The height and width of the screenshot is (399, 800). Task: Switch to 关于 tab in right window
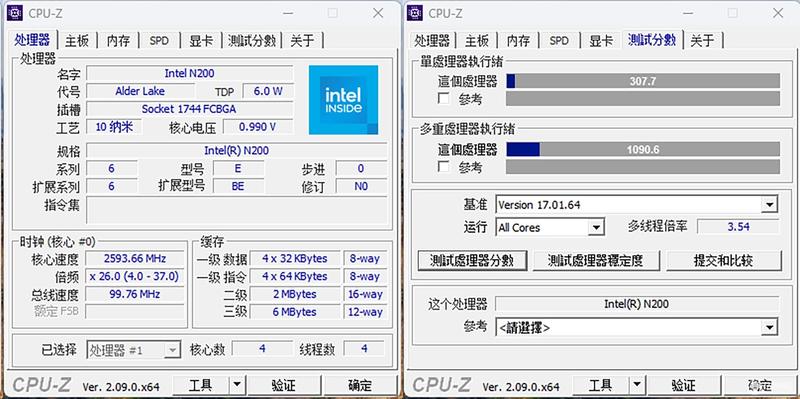(703, 41)
